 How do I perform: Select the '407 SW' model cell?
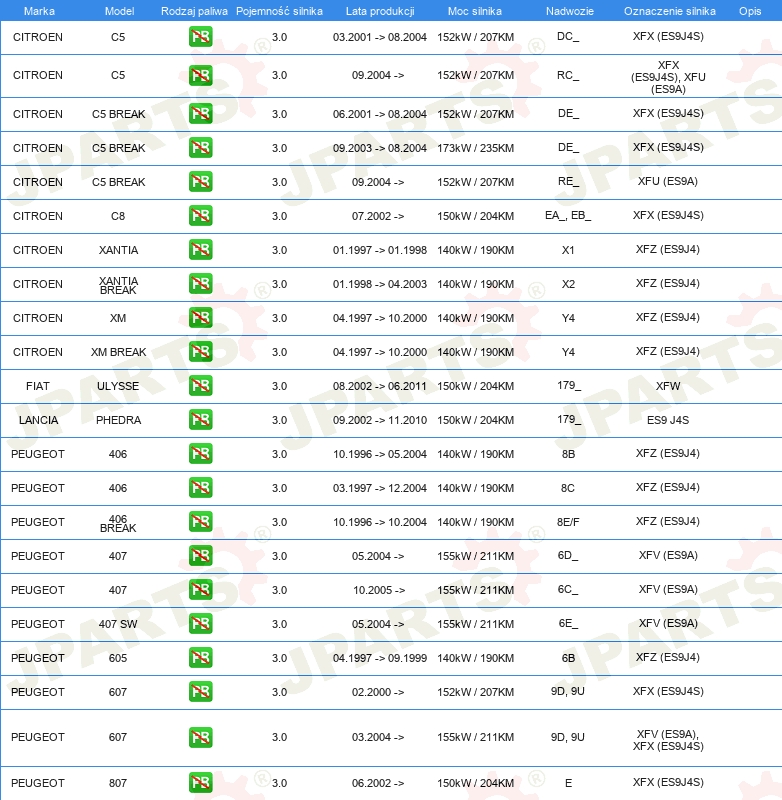point(118,624)
